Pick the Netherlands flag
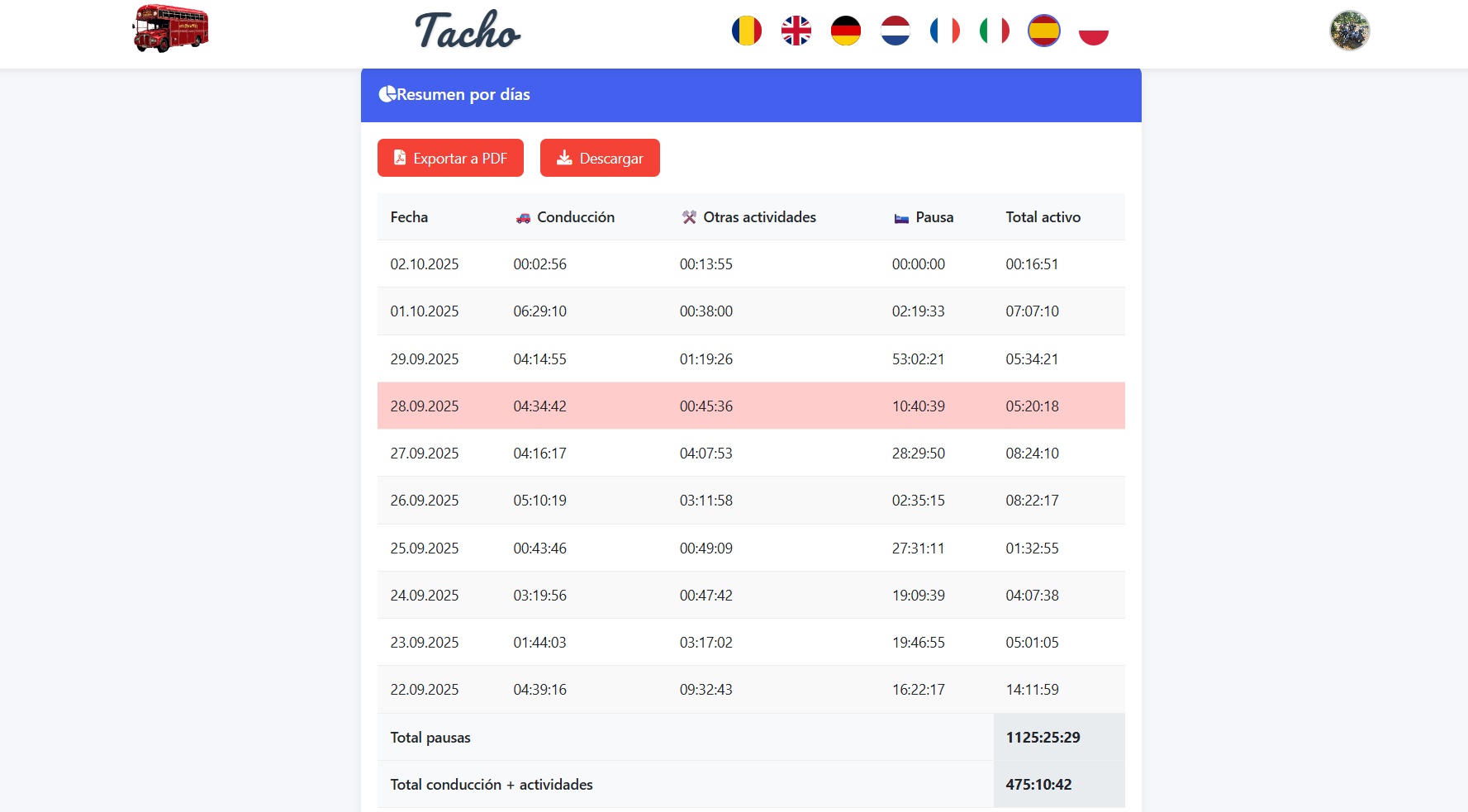 (x=895, y=31)
